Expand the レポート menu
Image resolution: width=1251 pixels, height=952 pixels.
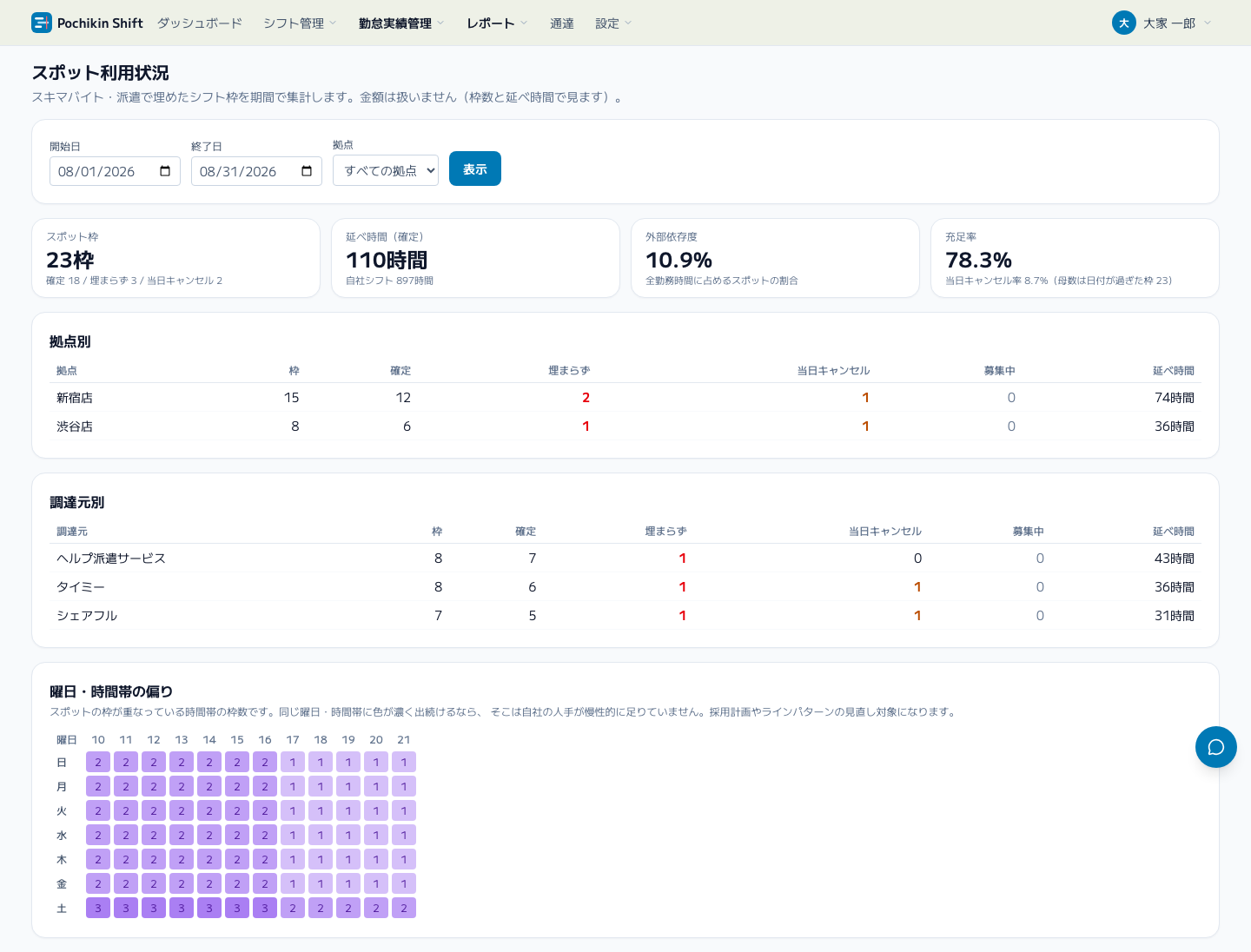(497, 23)
